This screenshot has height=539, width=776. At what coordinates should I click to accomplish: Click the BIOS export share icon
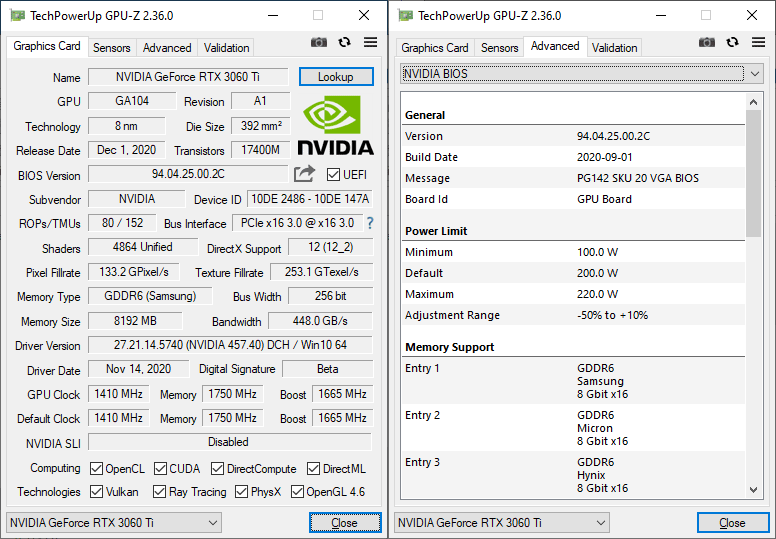(x=304, y=174)
